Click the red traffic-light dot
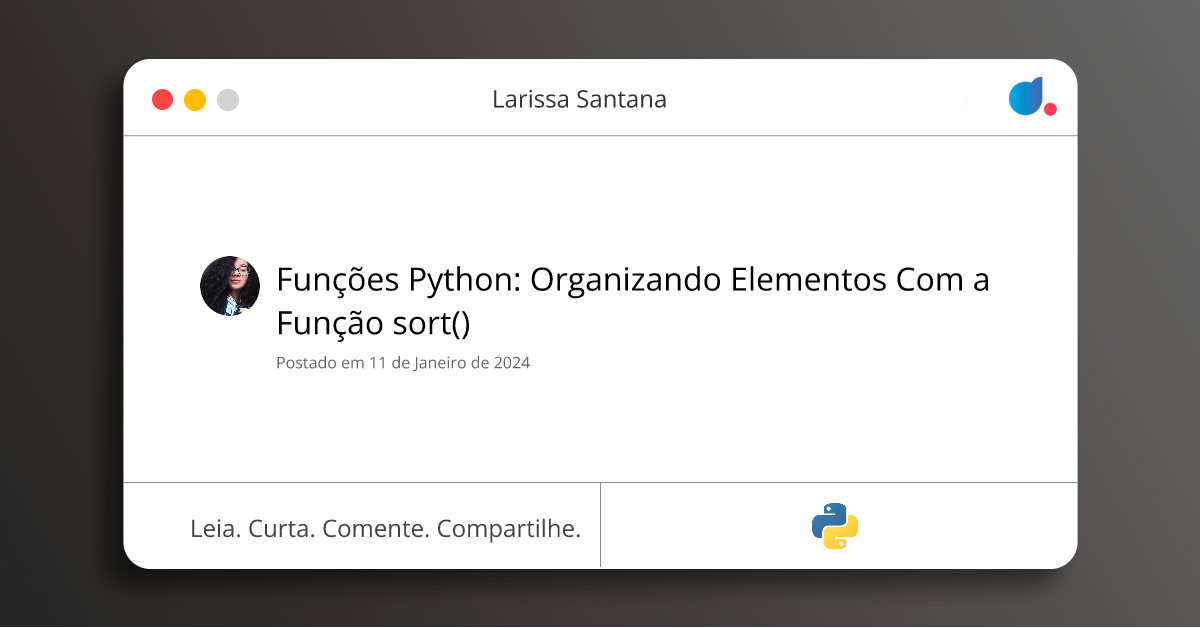This screenshot has height=628, width=1200. pos(162,99)
